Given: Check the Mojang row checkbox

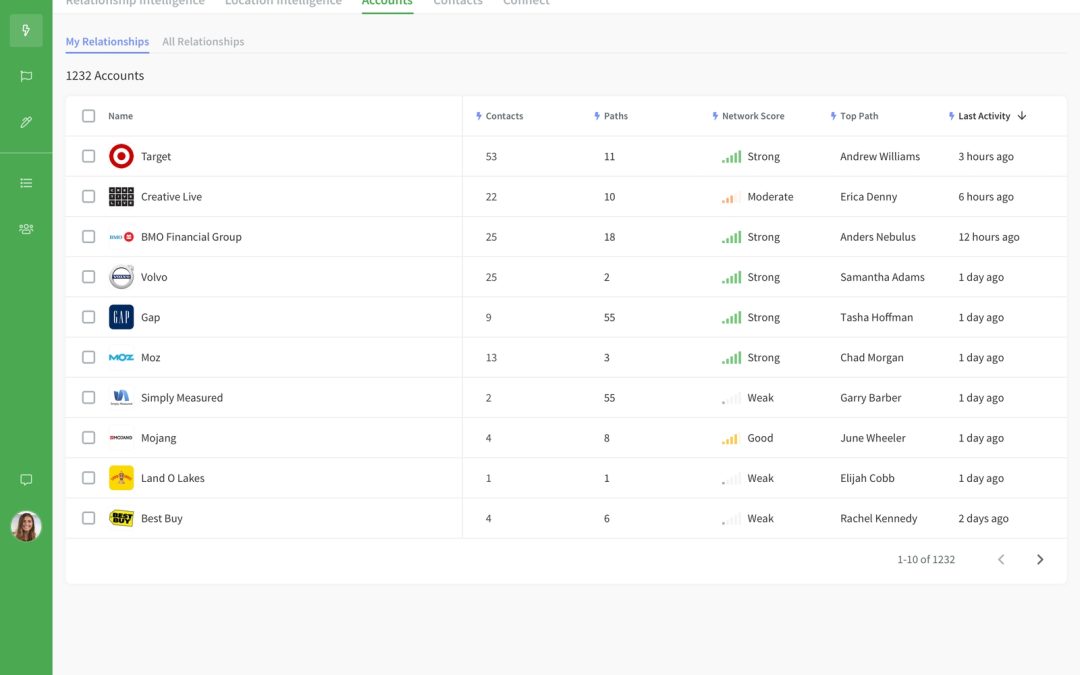Looking at the screenshot, I should coord(88,438).
